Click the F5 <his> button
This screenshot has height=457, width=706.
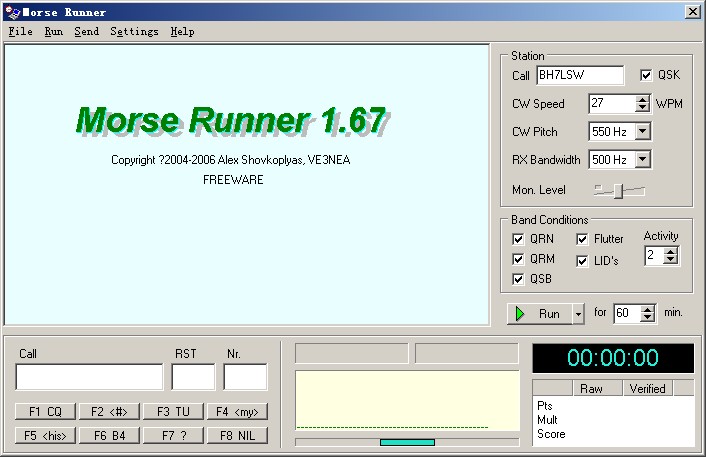pyautogui.click(x=45, y=435)
